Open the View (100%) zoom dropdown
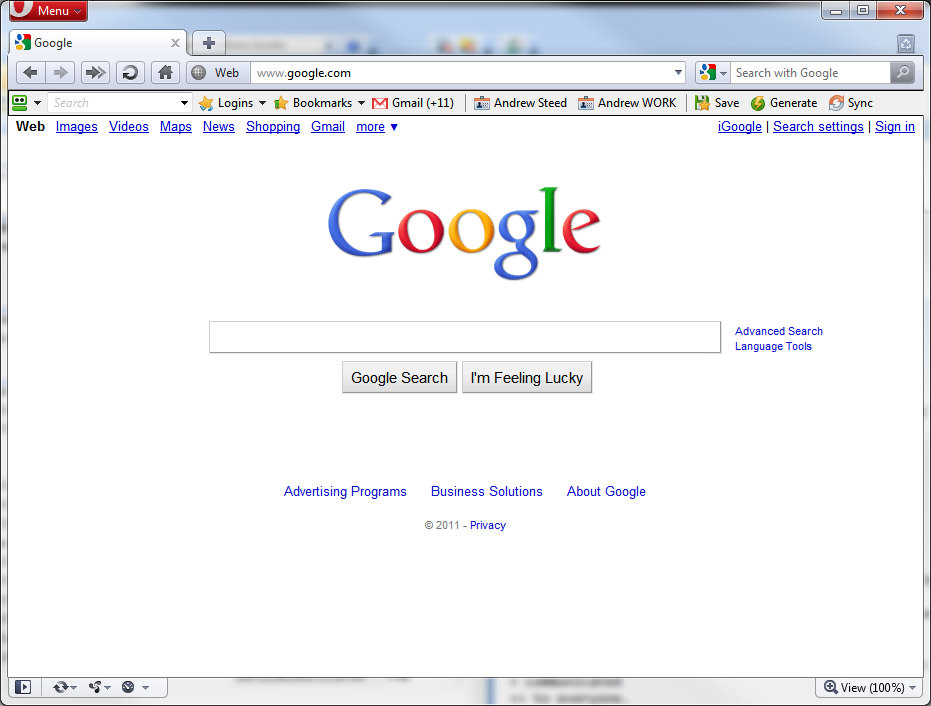The width and height of the screenshot is (931, 706). tap(870, 688)
